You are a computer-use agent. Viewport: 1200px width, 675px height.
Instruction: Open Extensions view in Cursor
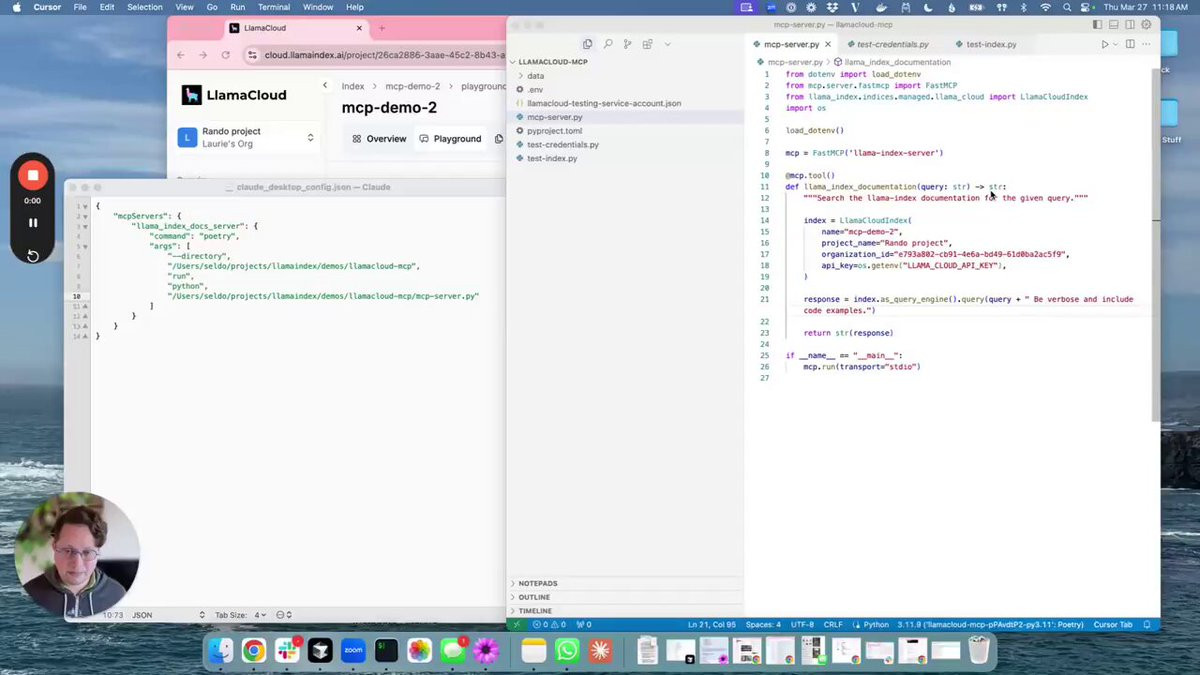647,44
